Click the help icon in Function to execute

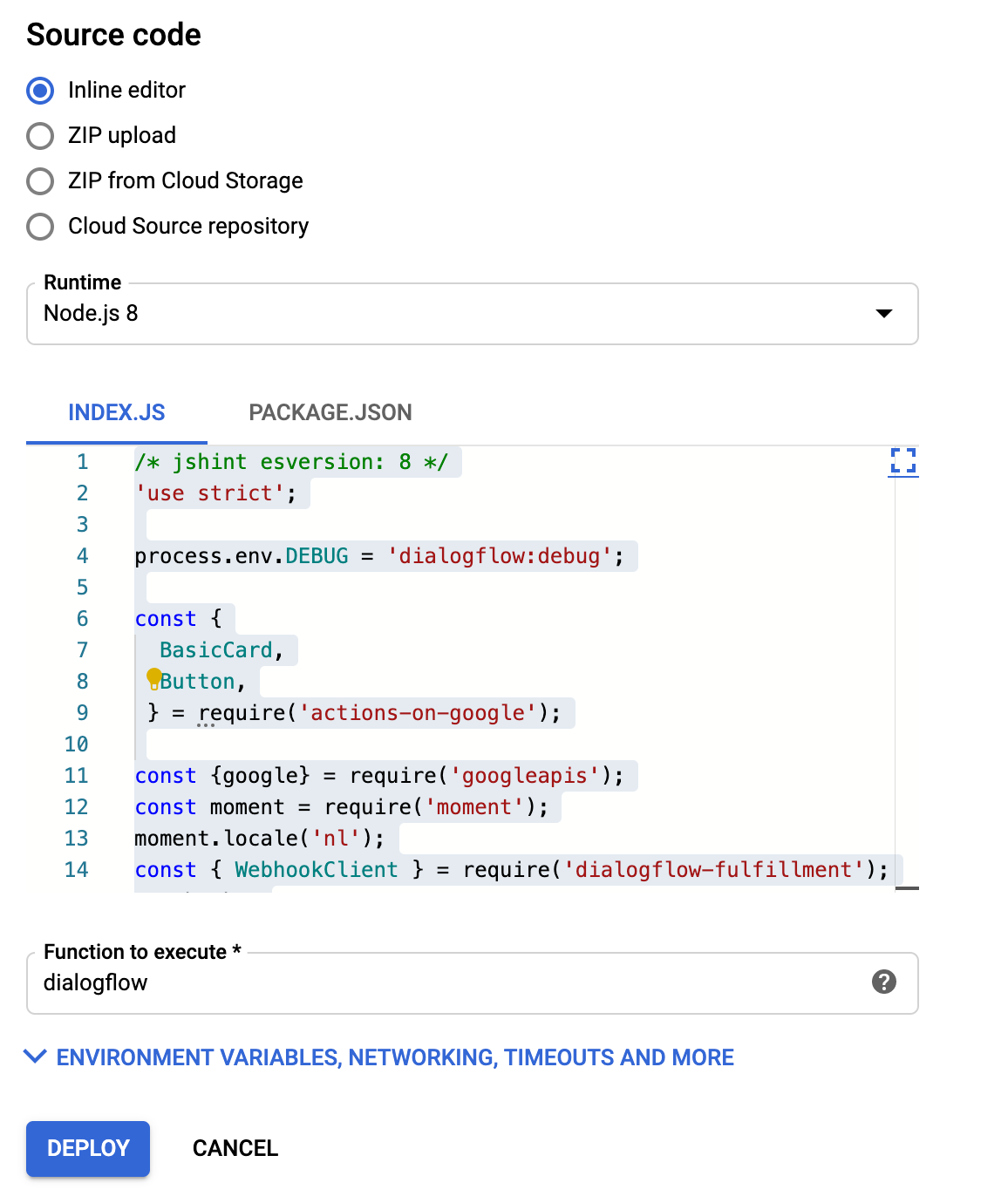click(883, 982)
